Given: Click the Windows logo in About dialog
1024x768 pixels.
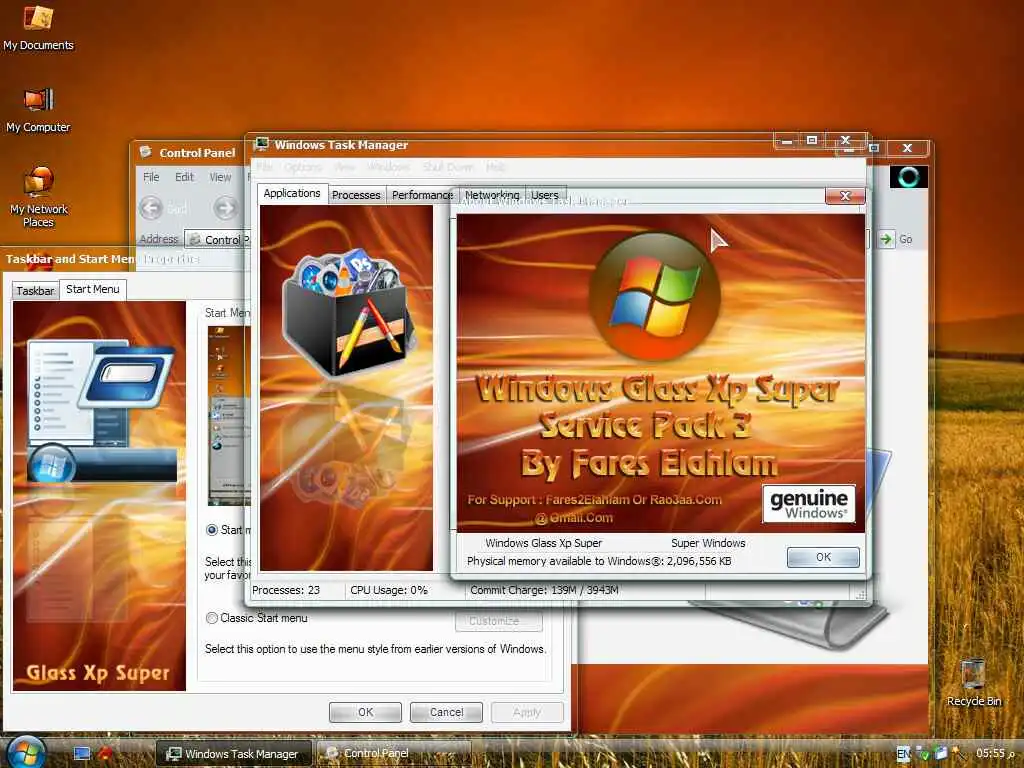Looking at the screenshot, I should point(655,296).
